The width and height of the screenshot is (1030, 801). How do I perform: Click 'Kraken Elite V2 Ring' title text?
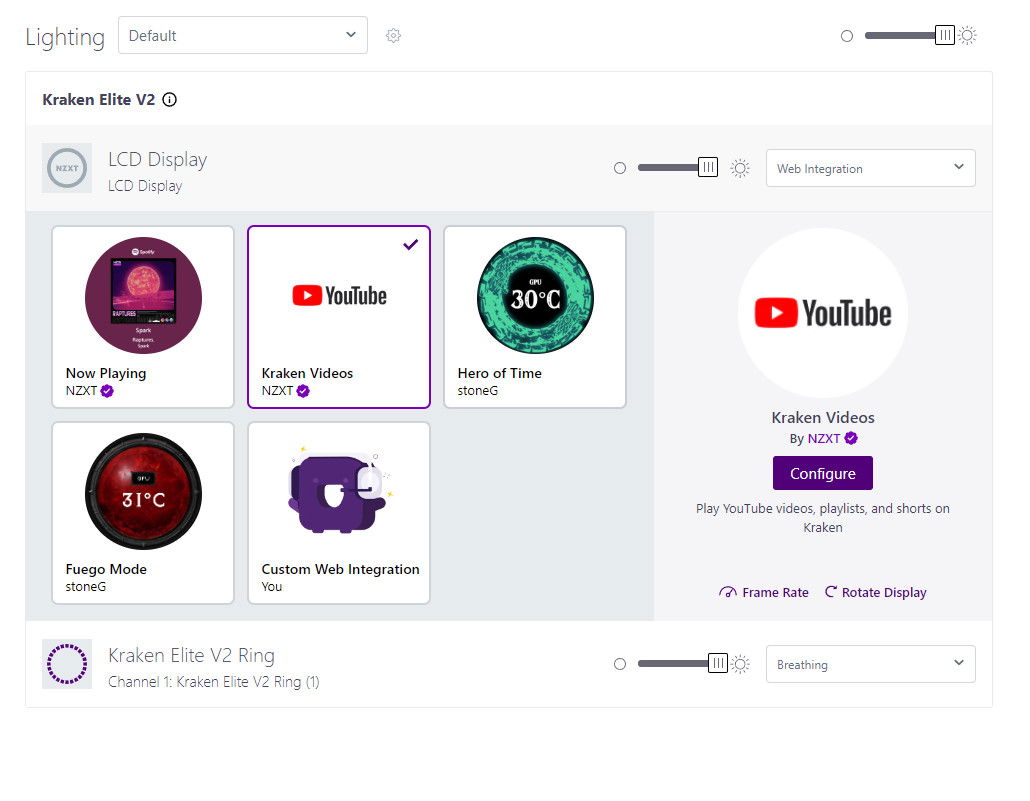tap(191, 656)
